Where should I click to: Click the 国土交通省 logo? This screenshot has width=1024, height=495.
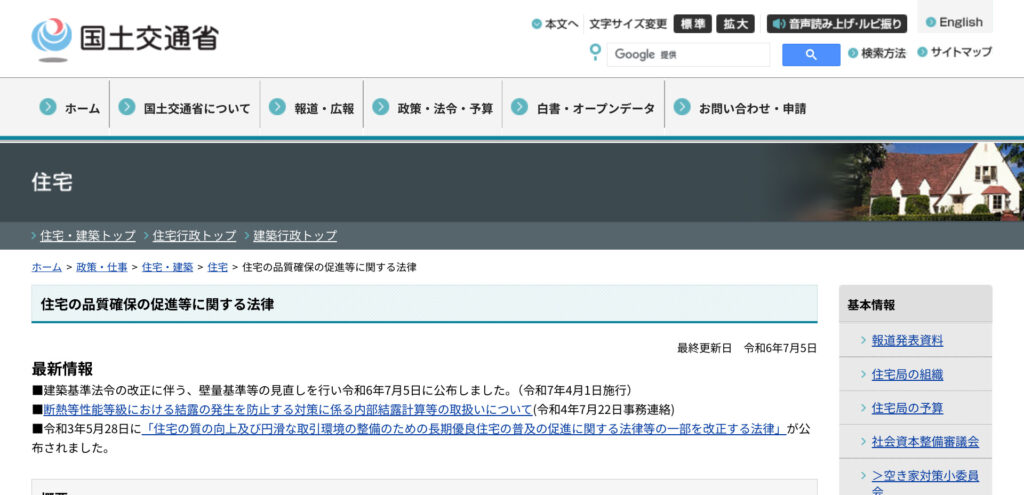coord(125,39)
